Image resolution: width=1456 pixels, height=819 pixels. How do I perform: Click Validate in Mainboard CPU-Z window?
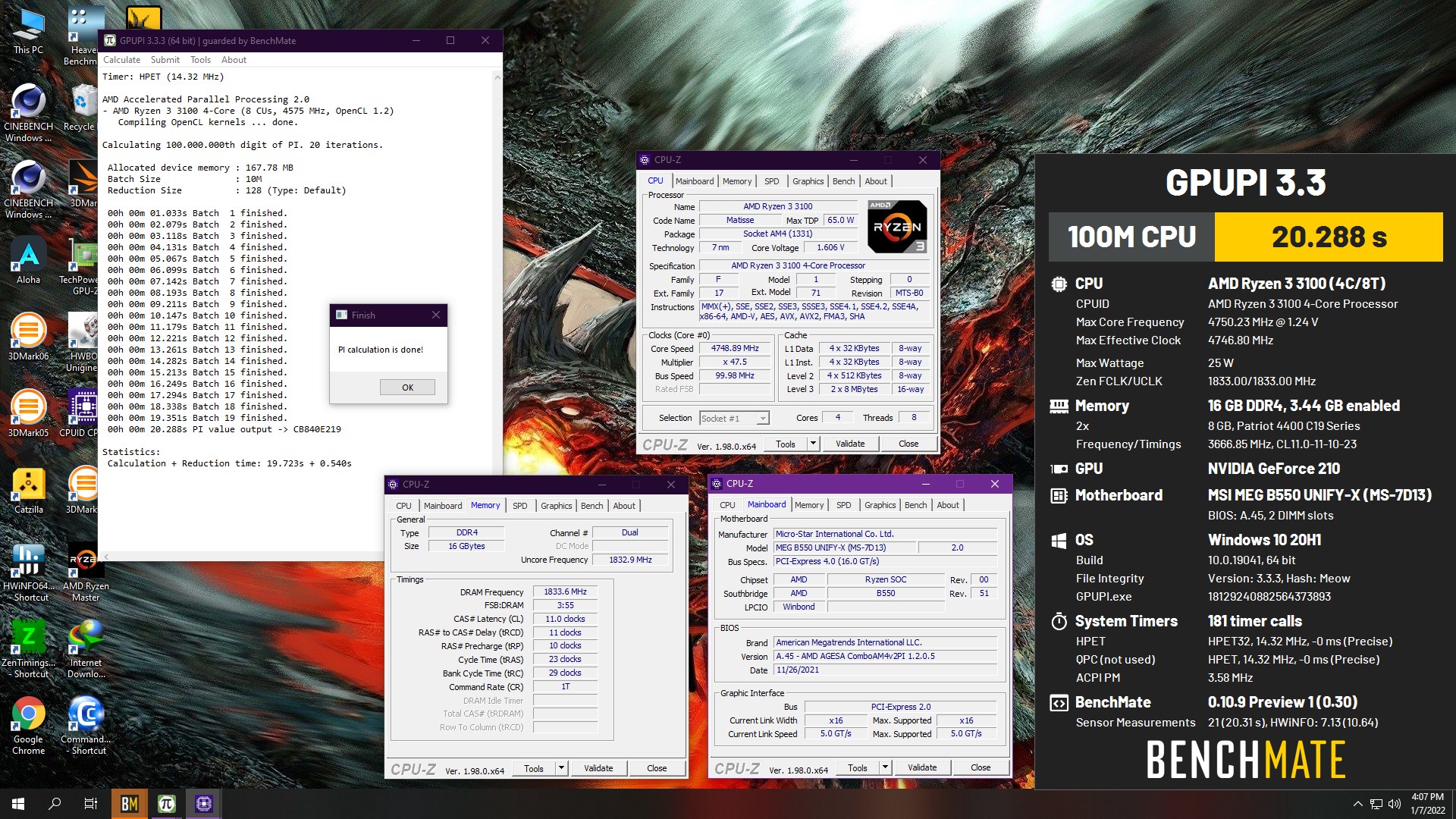pyautogui.click(x=922, y=767)
